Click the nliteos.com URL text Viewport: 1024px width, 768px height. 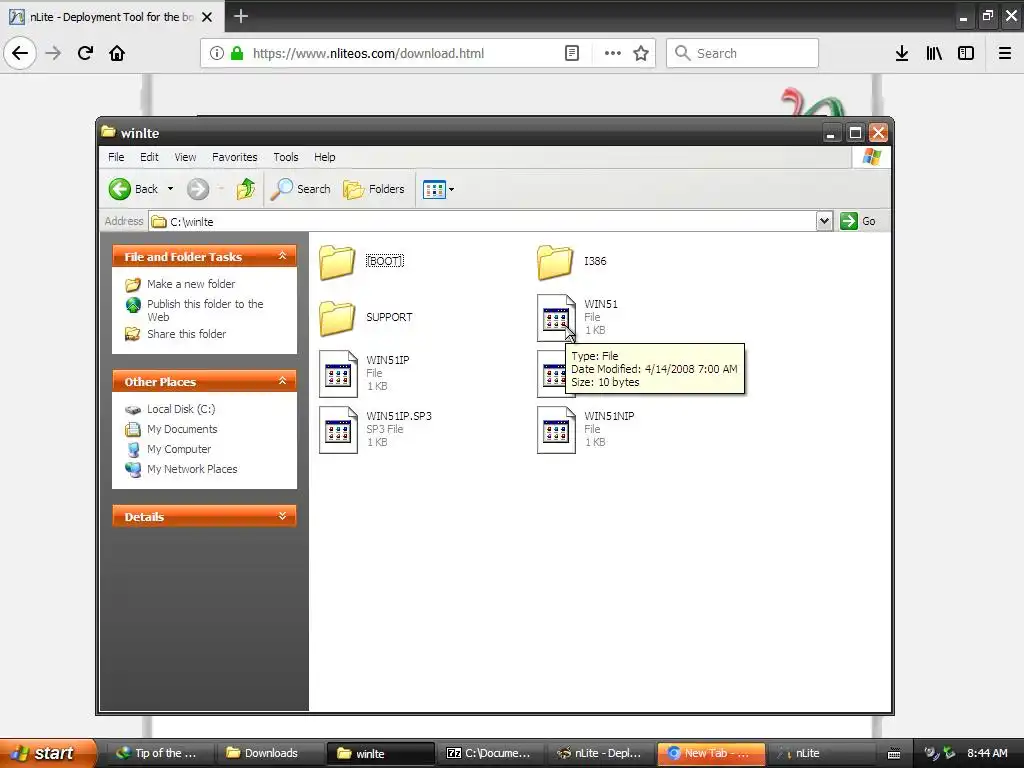coord(368,54)
